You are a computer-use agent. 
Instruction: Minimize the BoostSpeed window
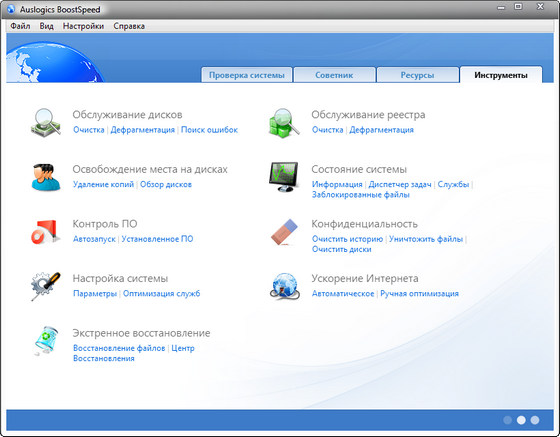[501, 7]
